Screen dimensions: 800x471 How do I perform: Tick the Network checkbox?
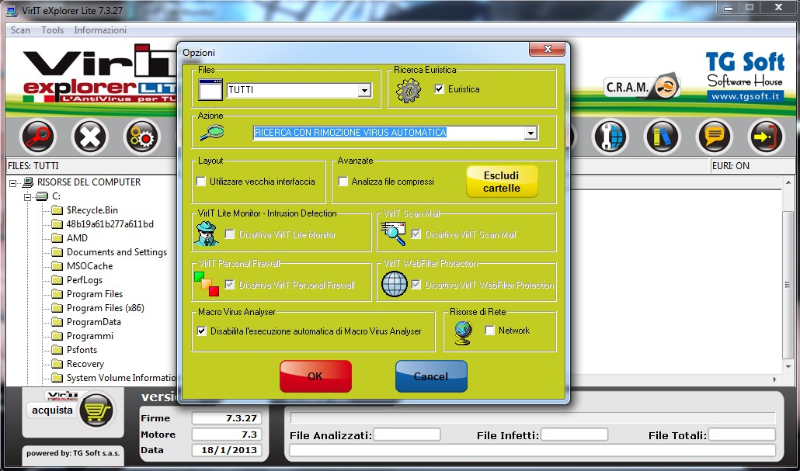489,330
